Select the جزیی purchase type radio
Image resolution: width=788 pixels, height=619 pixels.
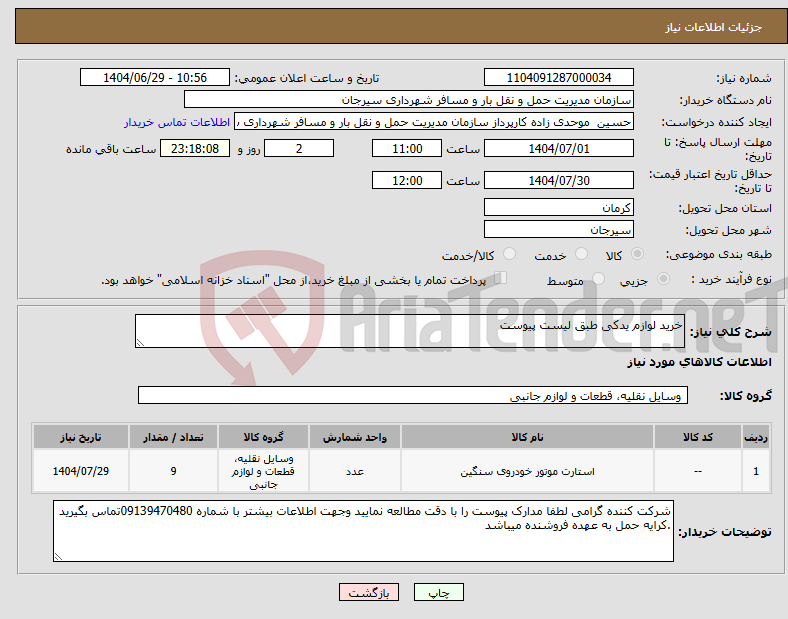663,279
